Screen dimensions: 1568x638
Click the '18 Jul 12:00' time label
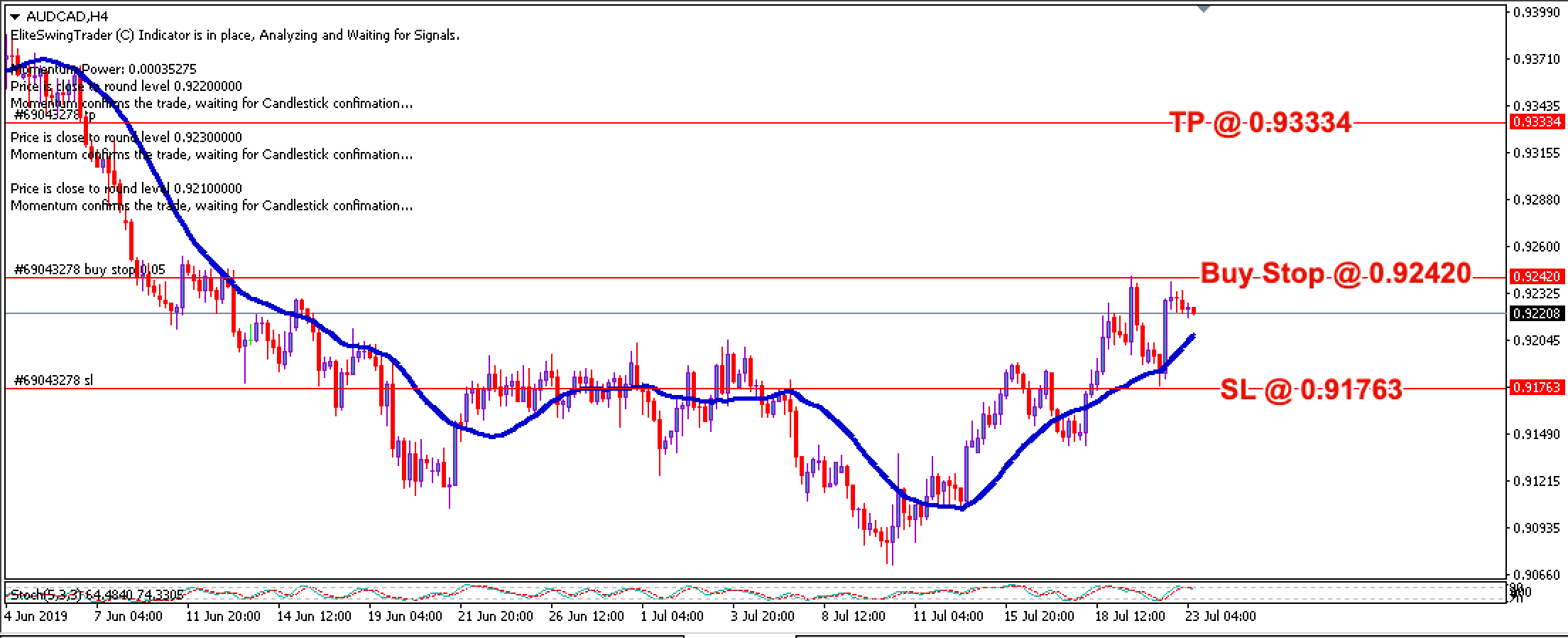pos(1131,616)
